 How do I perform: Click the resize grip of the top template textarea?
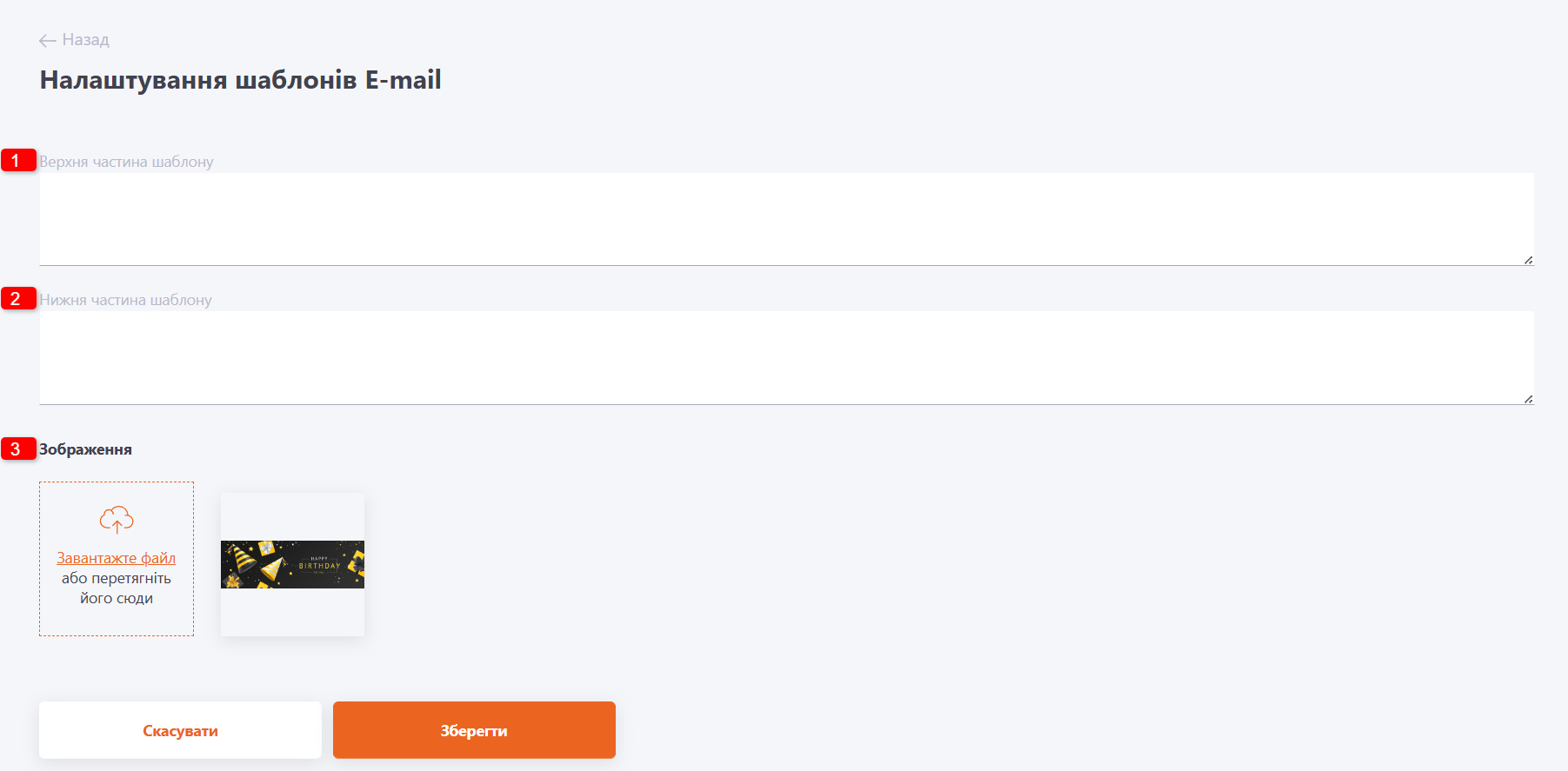1528,260
